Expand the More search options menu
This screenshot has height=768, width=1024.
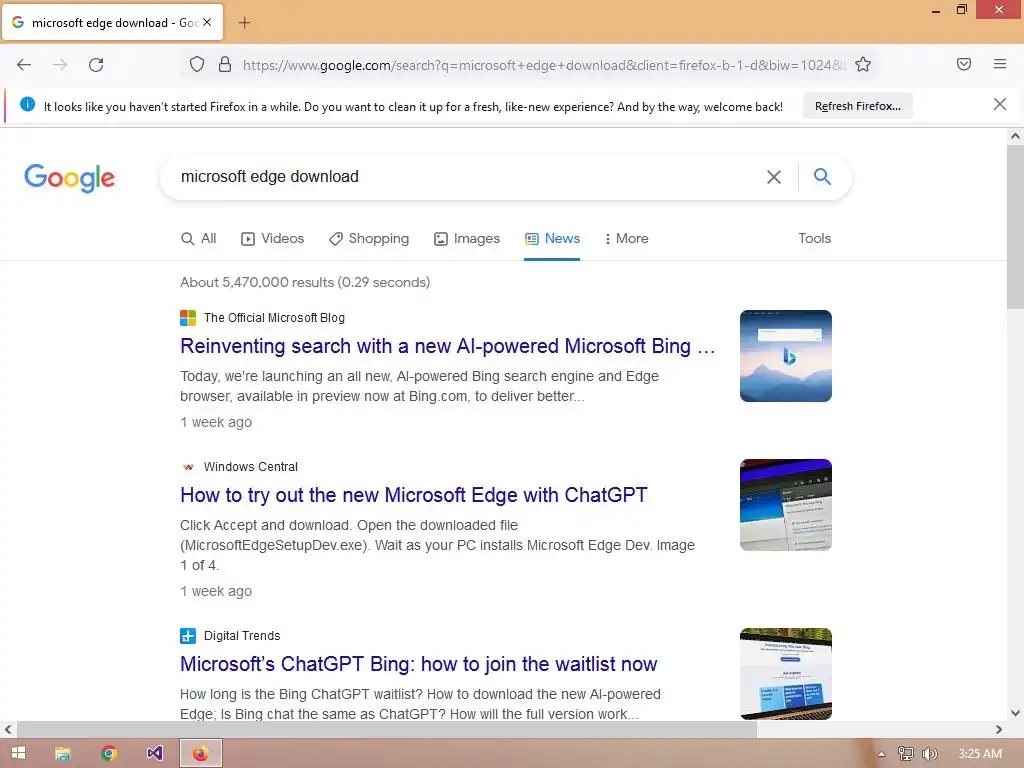click(x=626, y=239)
